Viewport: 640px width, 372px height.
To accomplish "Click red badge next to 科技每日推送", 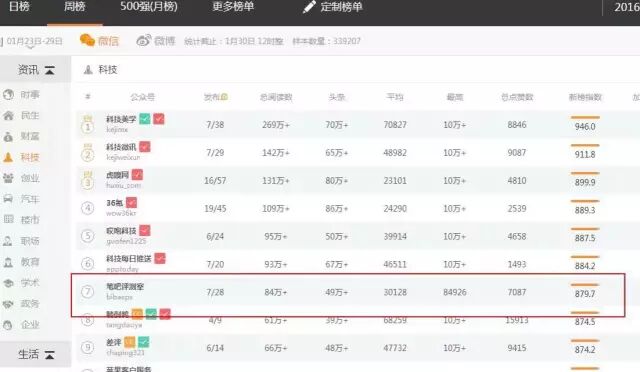I will 160,258.
